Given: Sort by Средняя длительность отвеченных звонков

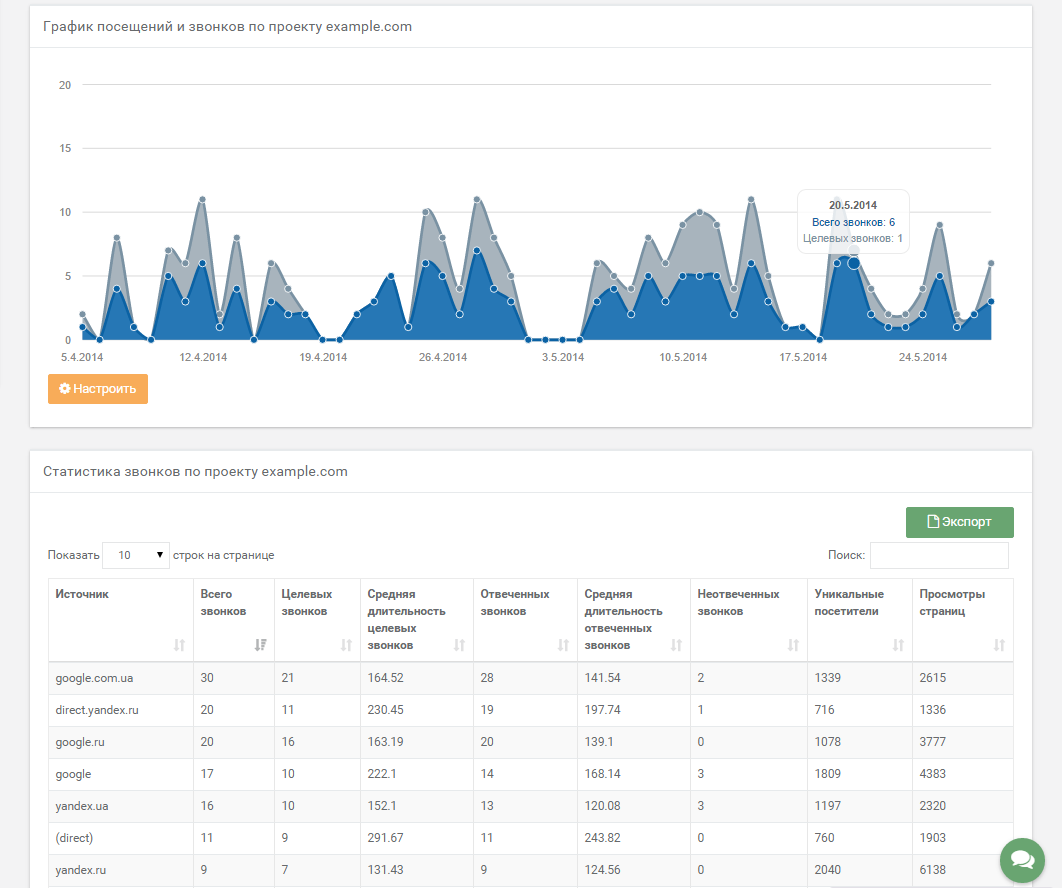Looking at the screenshot, I should [676, 645].
